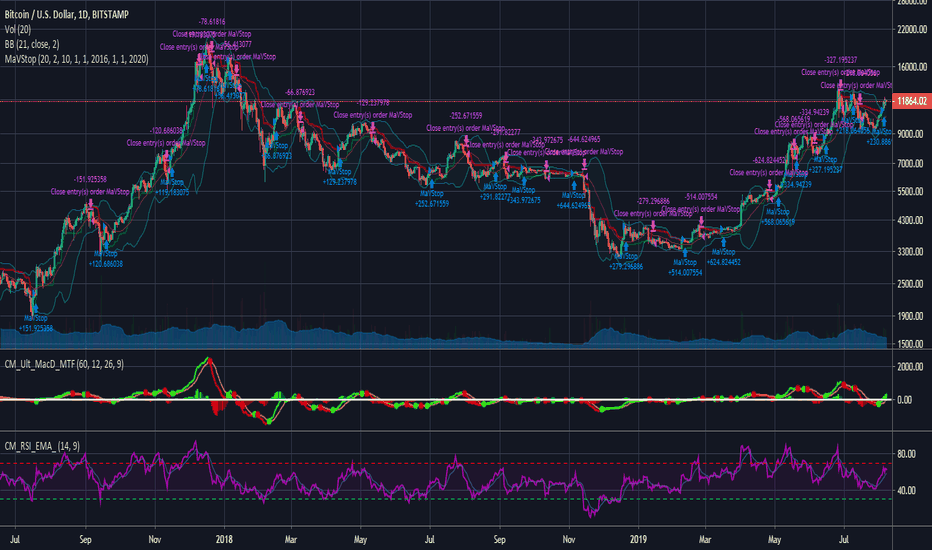
Task: Click the +151.925358 trade profit label
Action: point(36,328)
